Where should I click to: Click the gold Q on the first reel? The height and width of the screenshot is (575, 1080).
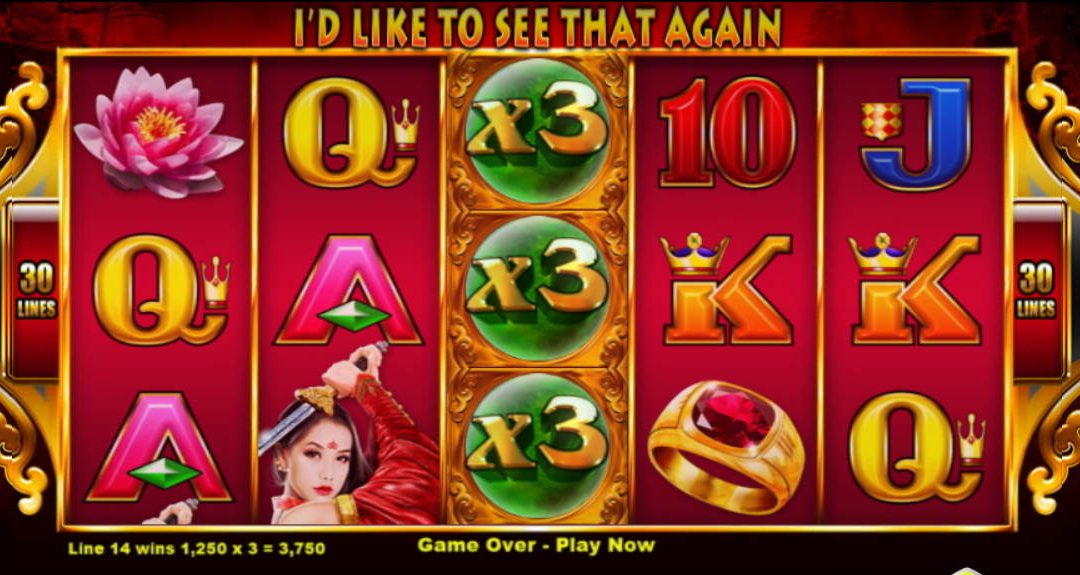[161, 289]
